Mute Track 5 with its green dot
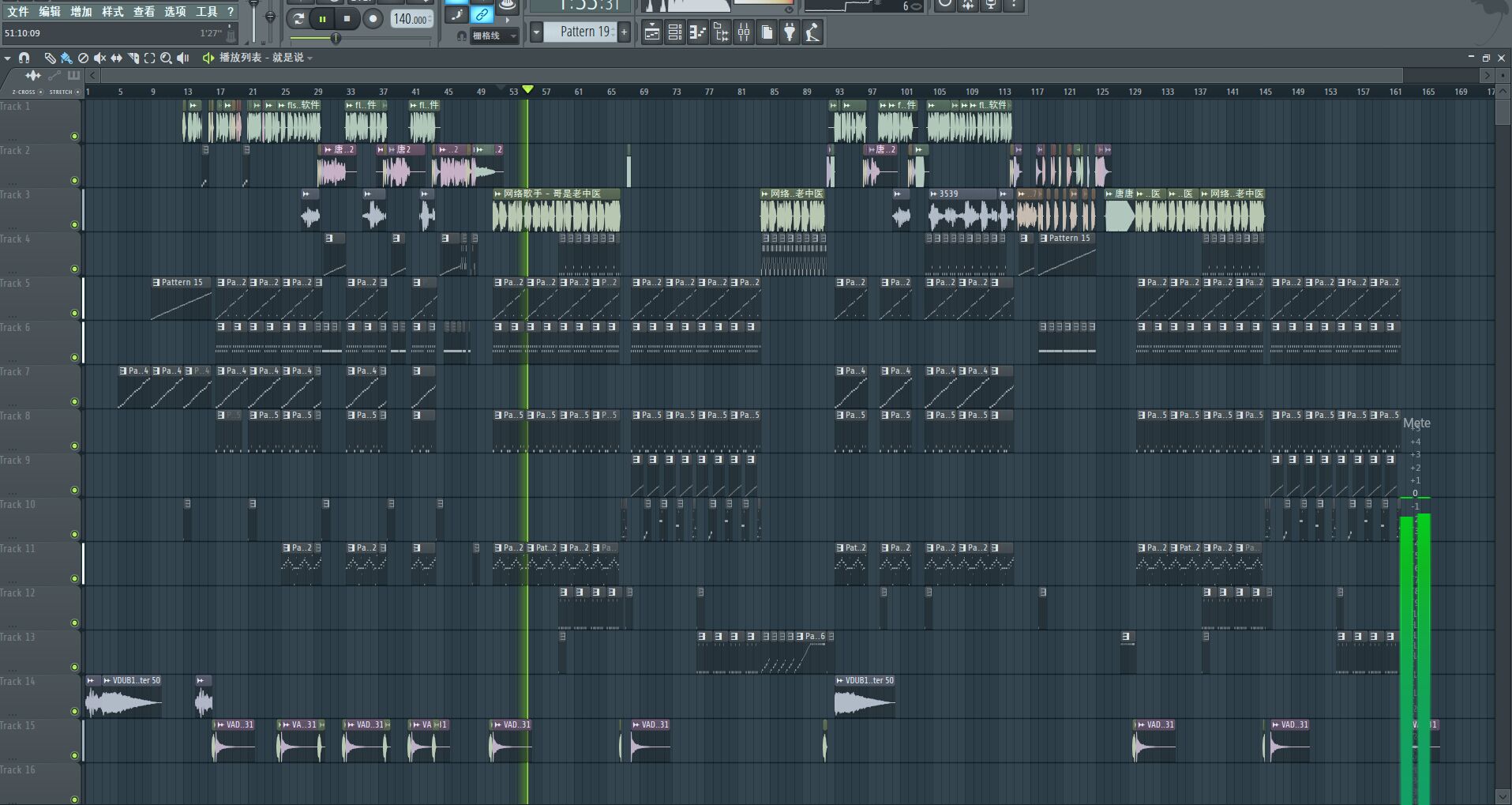1512x805 pixels. pos(75,313)
